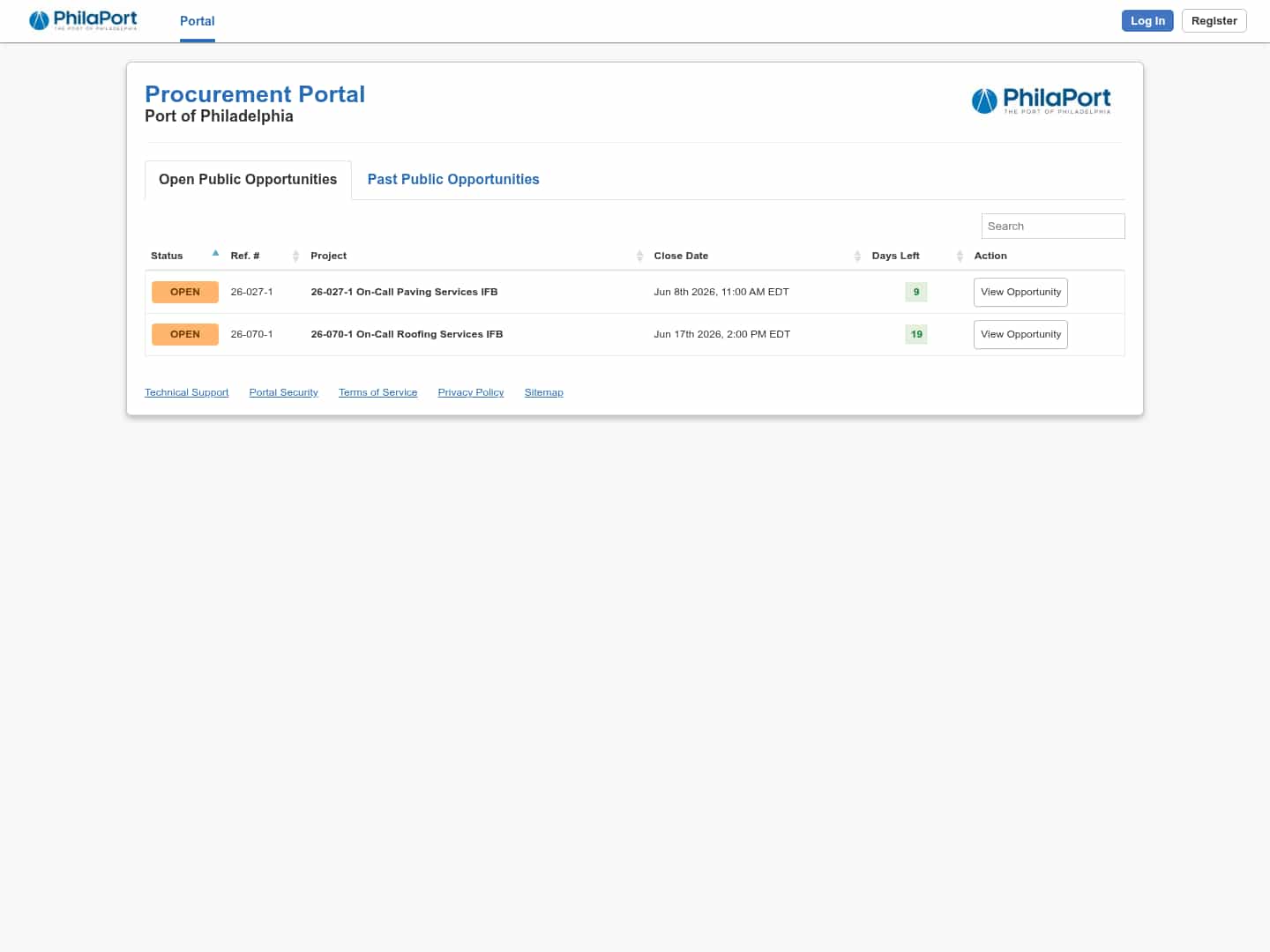
Task: Sort by Days Left column arrows
Action: [960, 256]
